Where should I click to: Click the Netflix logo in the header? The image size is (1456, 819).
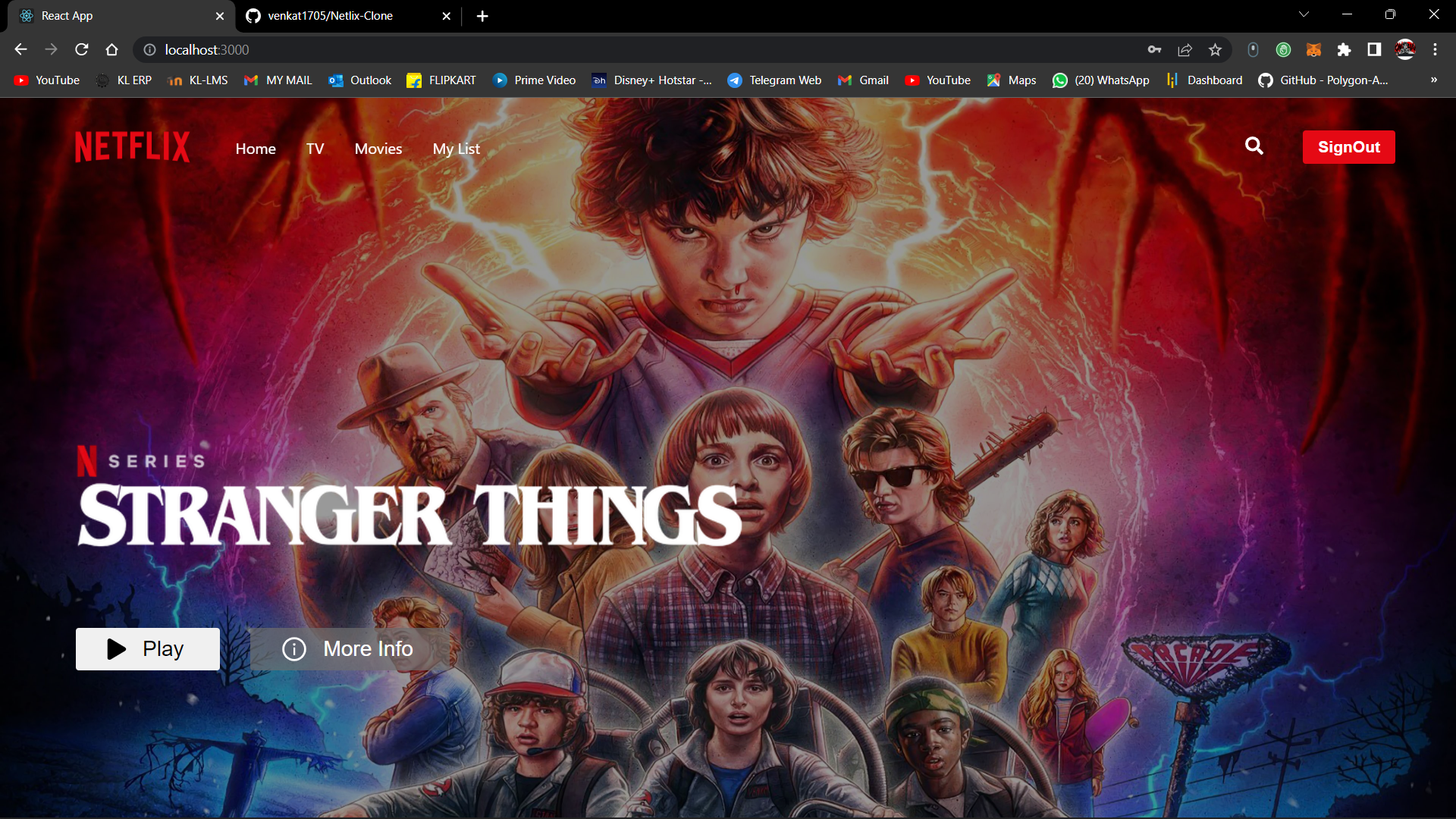point(132,147)
